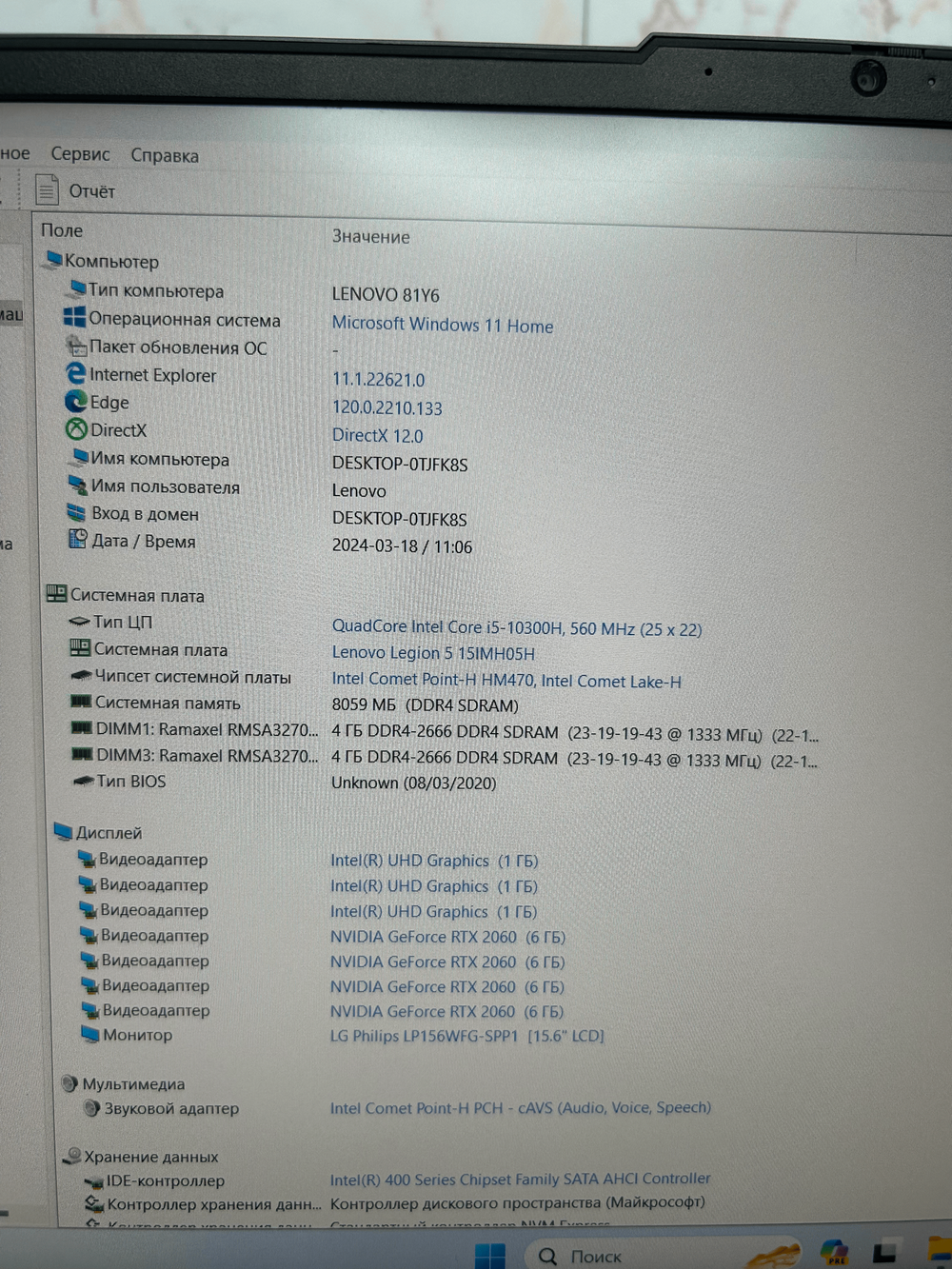
Task: Click the Windows icon beside Операционная система
Action: tap(74, 317)
